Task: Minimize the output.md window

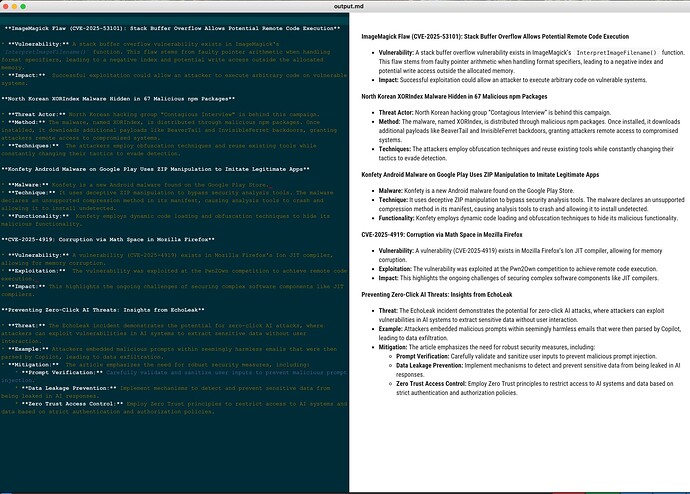Action: coord(14,6)
